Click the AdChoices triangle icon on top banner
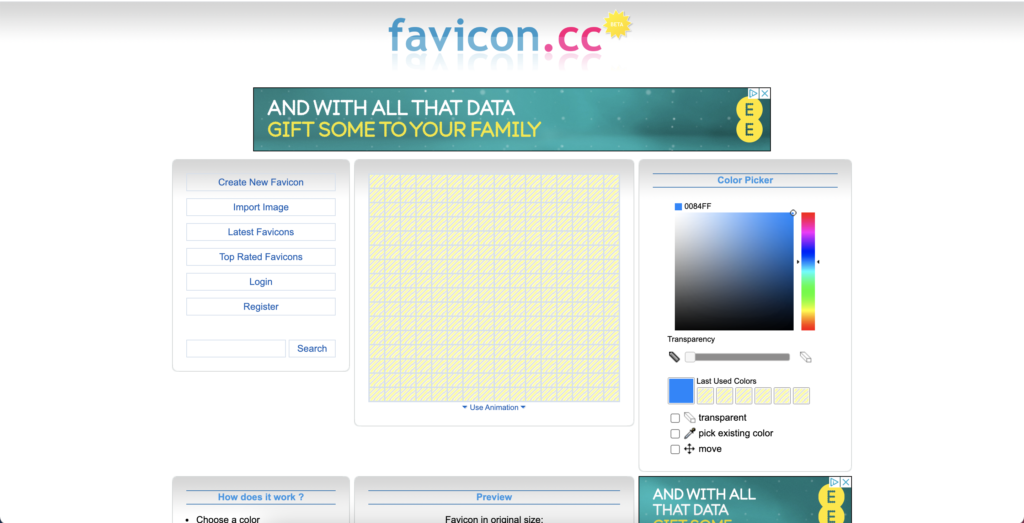 click(754, 93)
